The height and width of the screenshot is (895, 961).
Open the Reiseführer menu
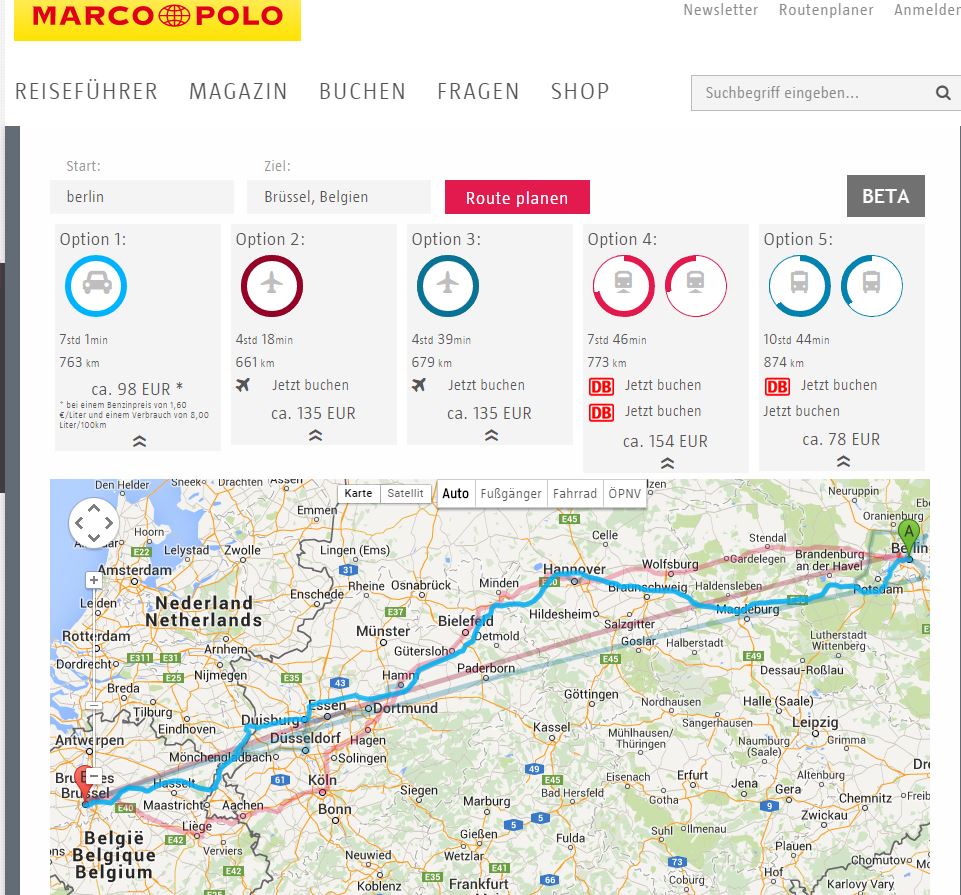pos(86,91)
